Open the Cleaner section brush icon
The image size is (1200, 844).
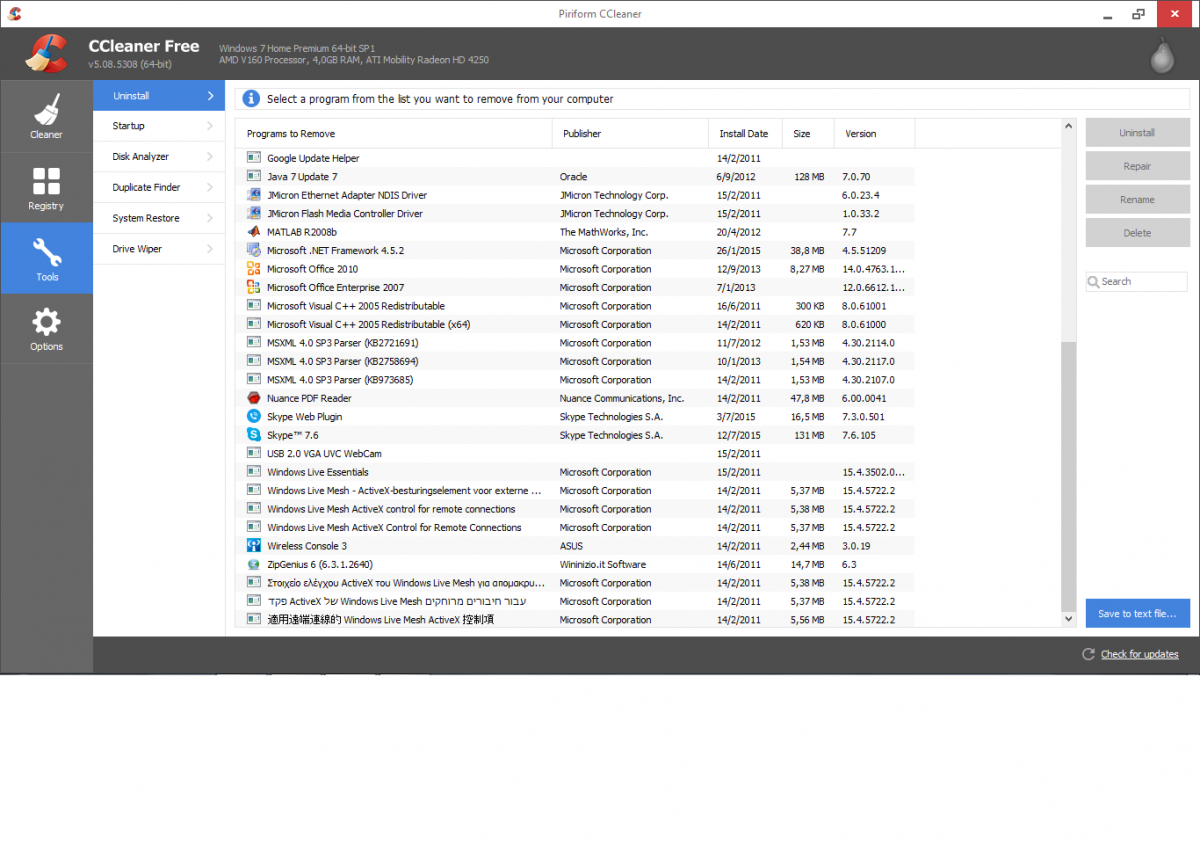pos(46,109)
